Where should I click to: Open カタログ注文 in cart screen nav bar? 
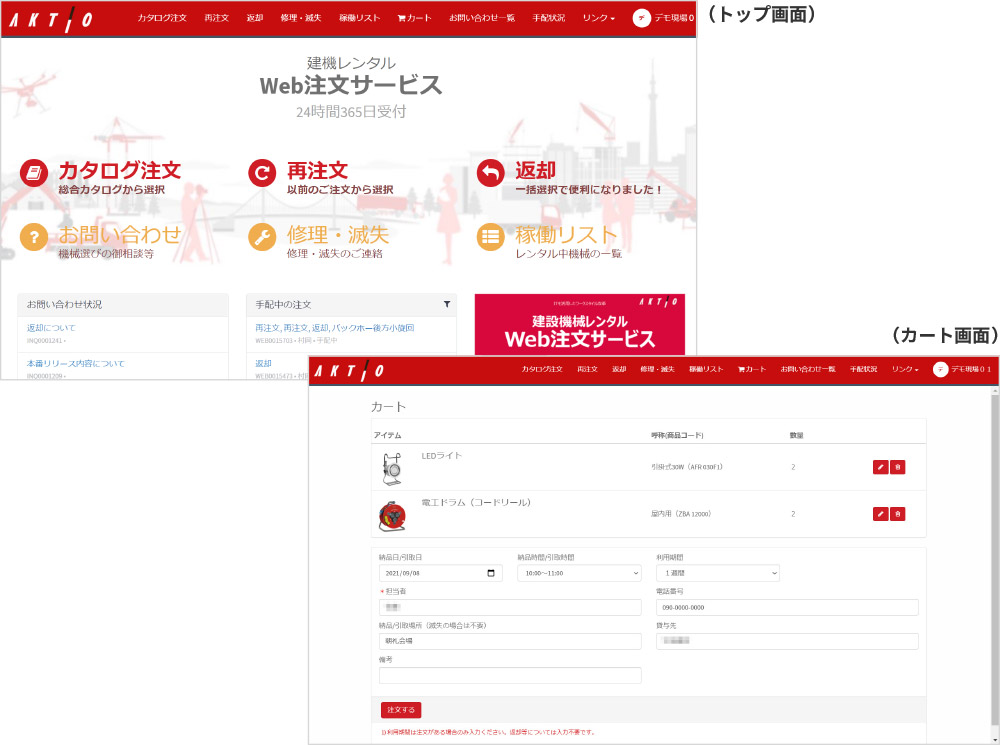(x=541, y=369)
